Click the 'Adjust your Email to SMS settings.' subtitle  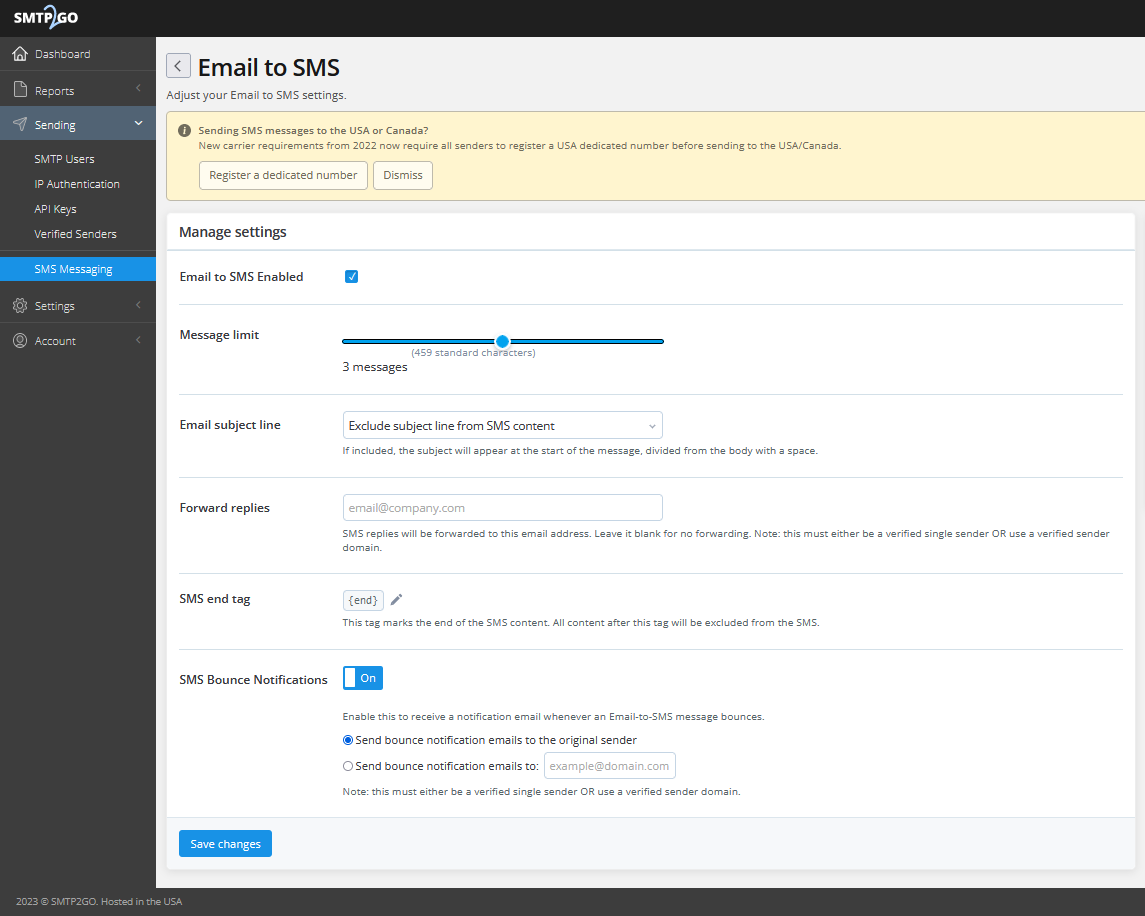click(256, 95)
